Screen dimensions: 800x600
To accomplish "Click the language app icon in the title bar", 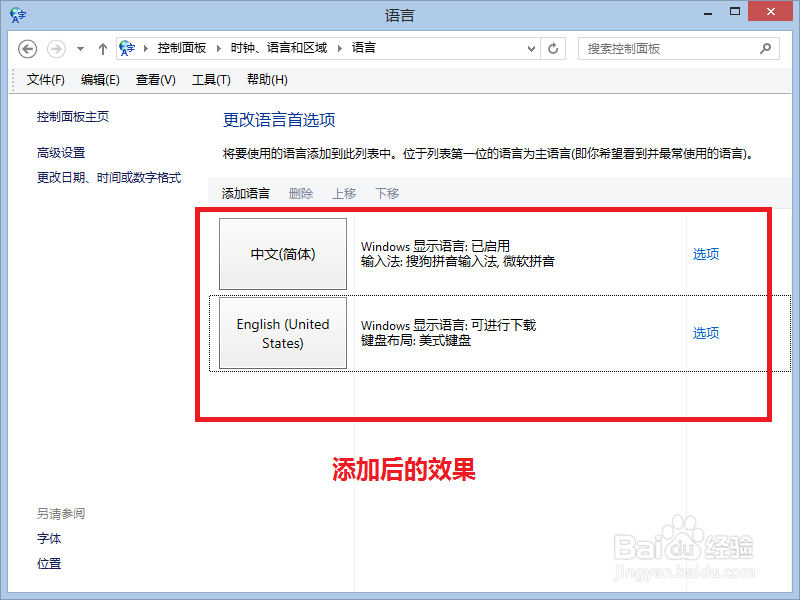I will 16,14.
